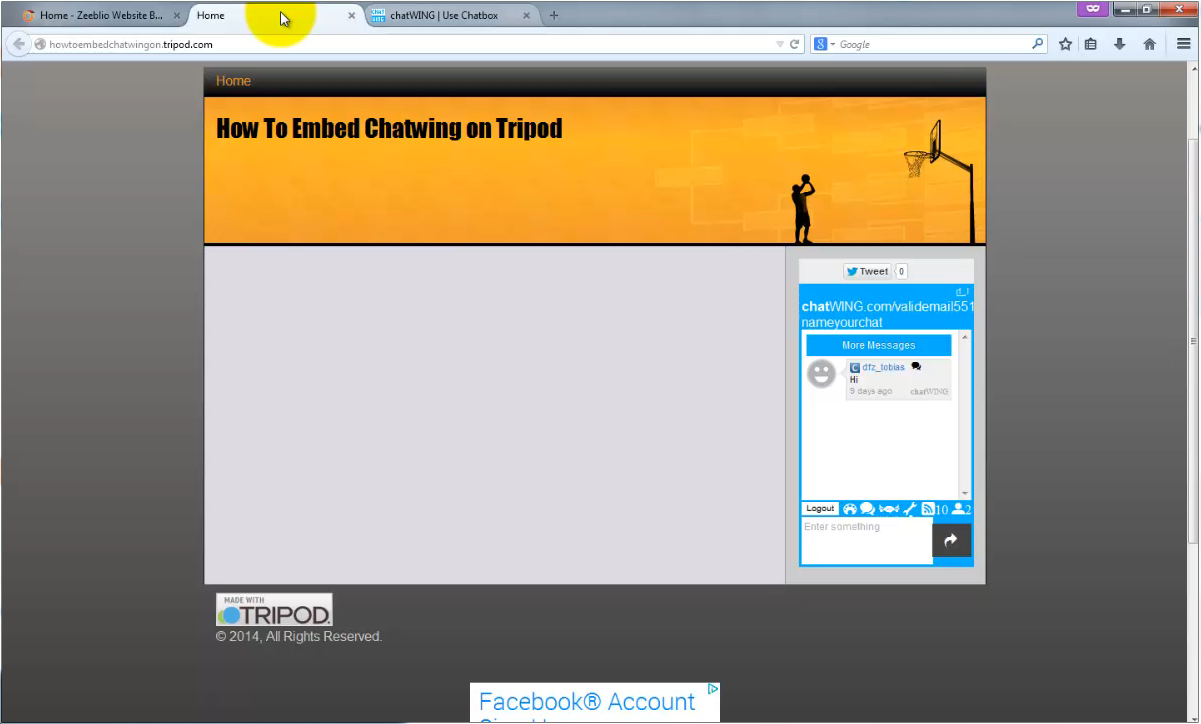Screen dimensions: 1201x724
Task: Click the Tweet button
Action: [x=866, y=271]
